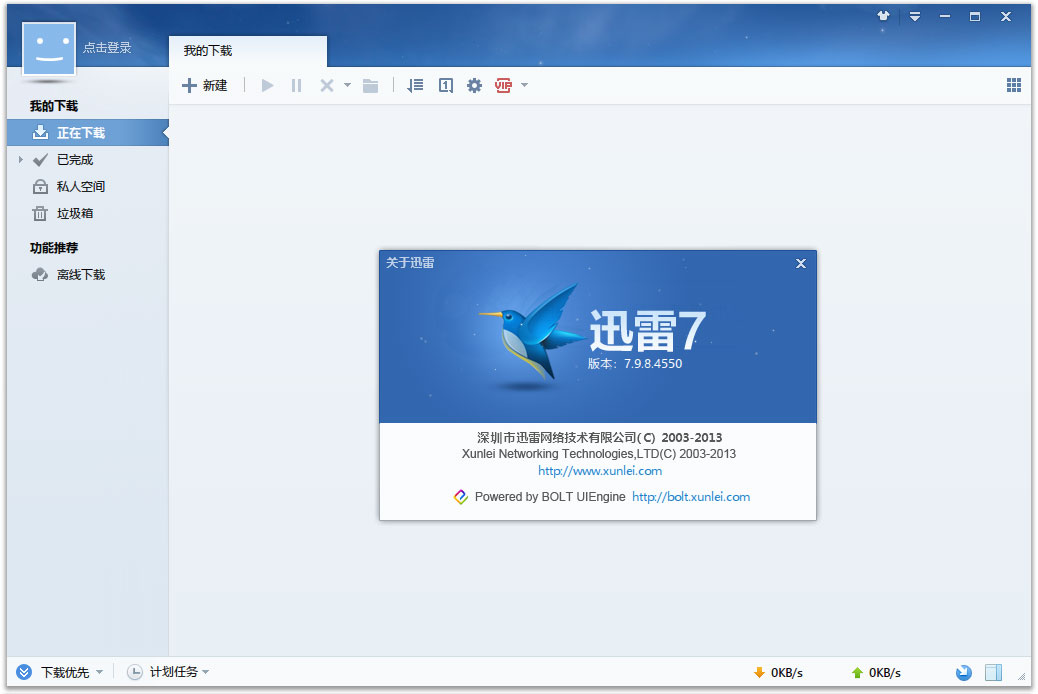This screenshot has height=694, width=1038.
Task: Click the 新建 new task icon
Action: click(188, 85)
